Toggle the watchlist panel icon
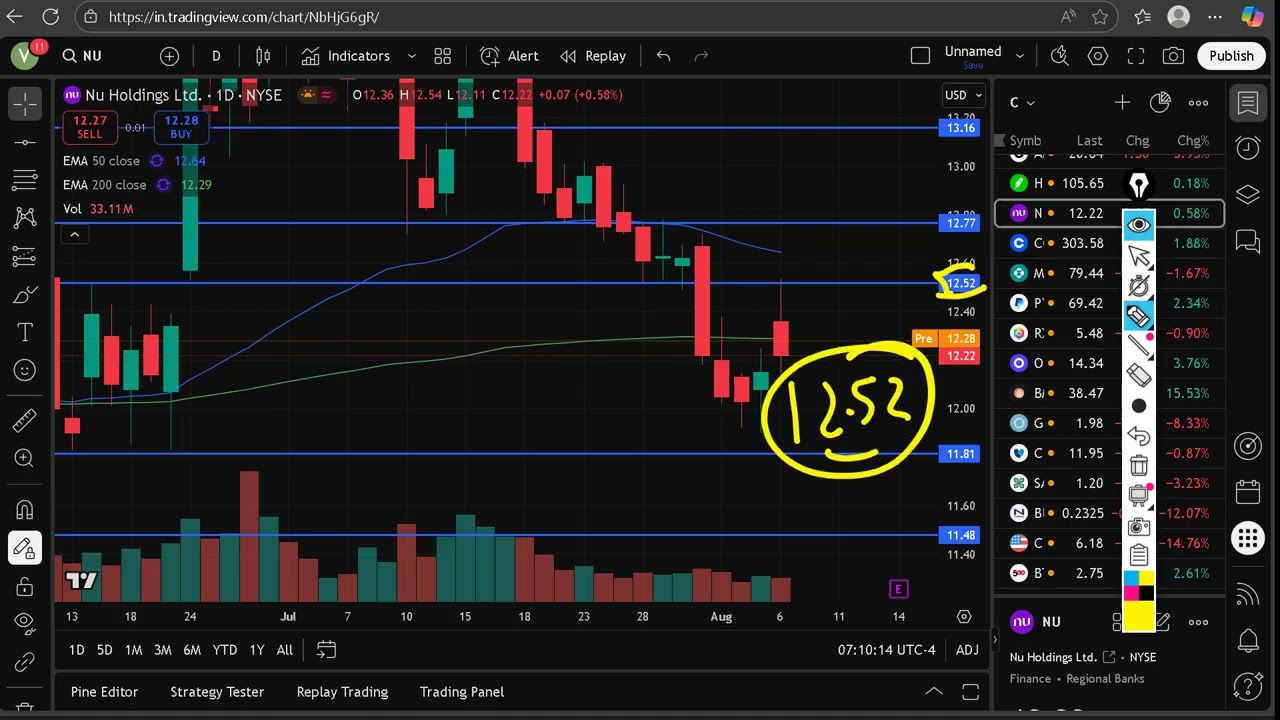Screen dimensions: 1280x720 point(1248,102)
